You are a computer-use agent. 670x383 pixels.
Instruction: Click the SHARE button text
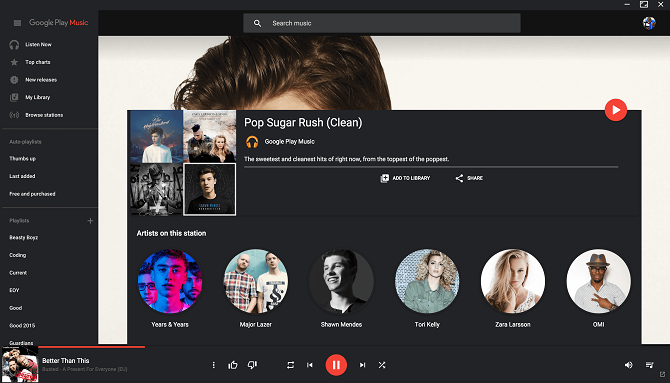point(475,178)
